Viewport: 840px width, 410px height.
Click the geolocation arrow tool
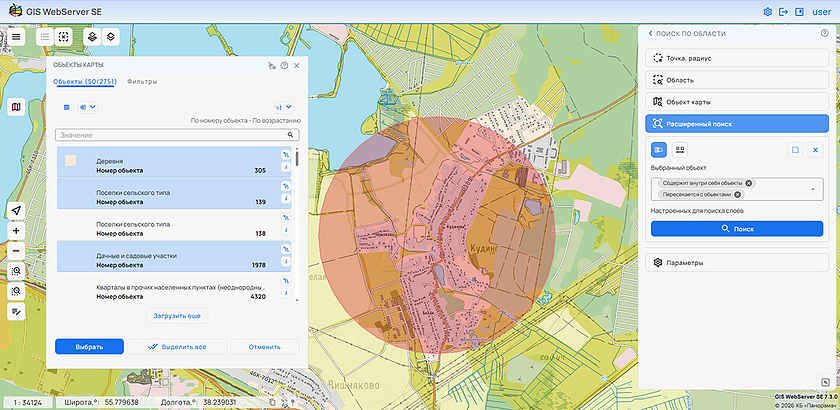click(x=16, y=210)
